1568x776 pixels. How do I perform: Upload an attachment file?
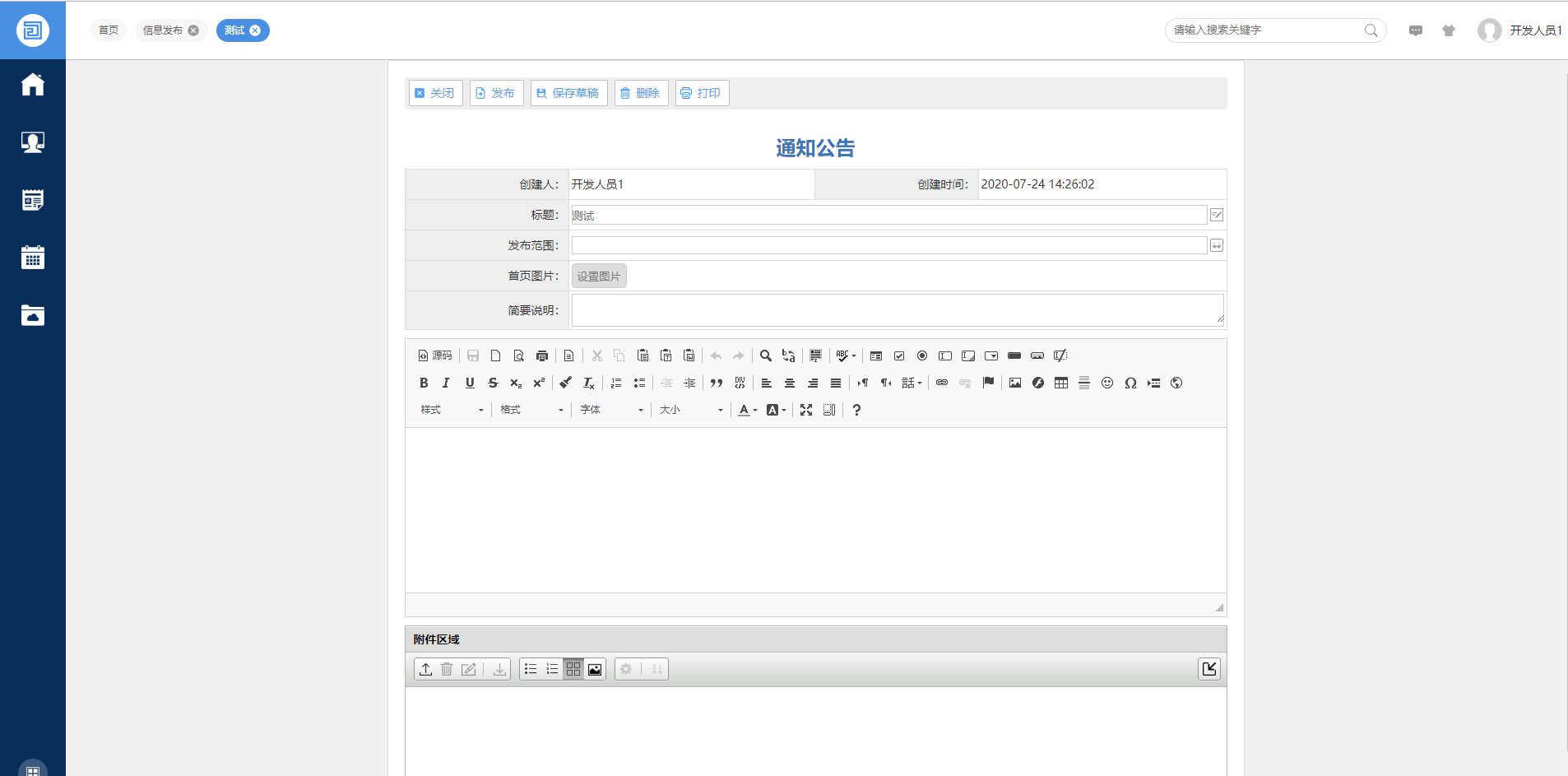coord(425,669)
